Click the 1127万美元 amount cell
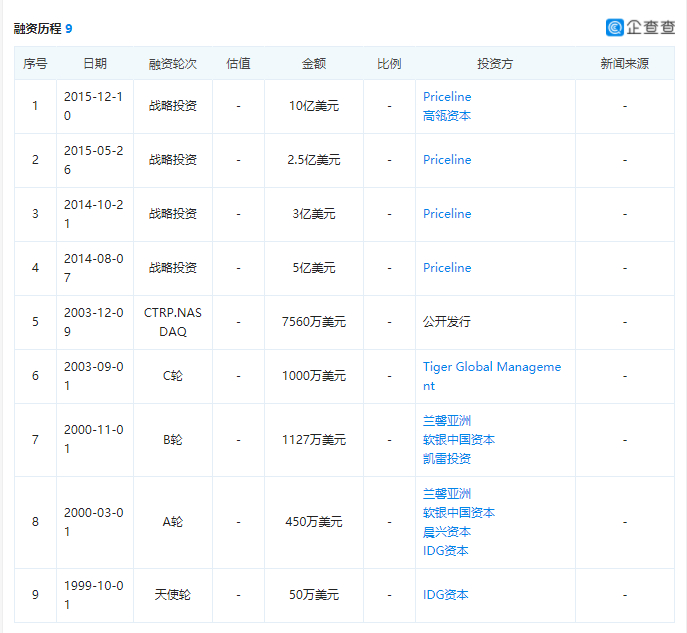The height and width of the screenshot is (633, 687). tap(314, 439)
